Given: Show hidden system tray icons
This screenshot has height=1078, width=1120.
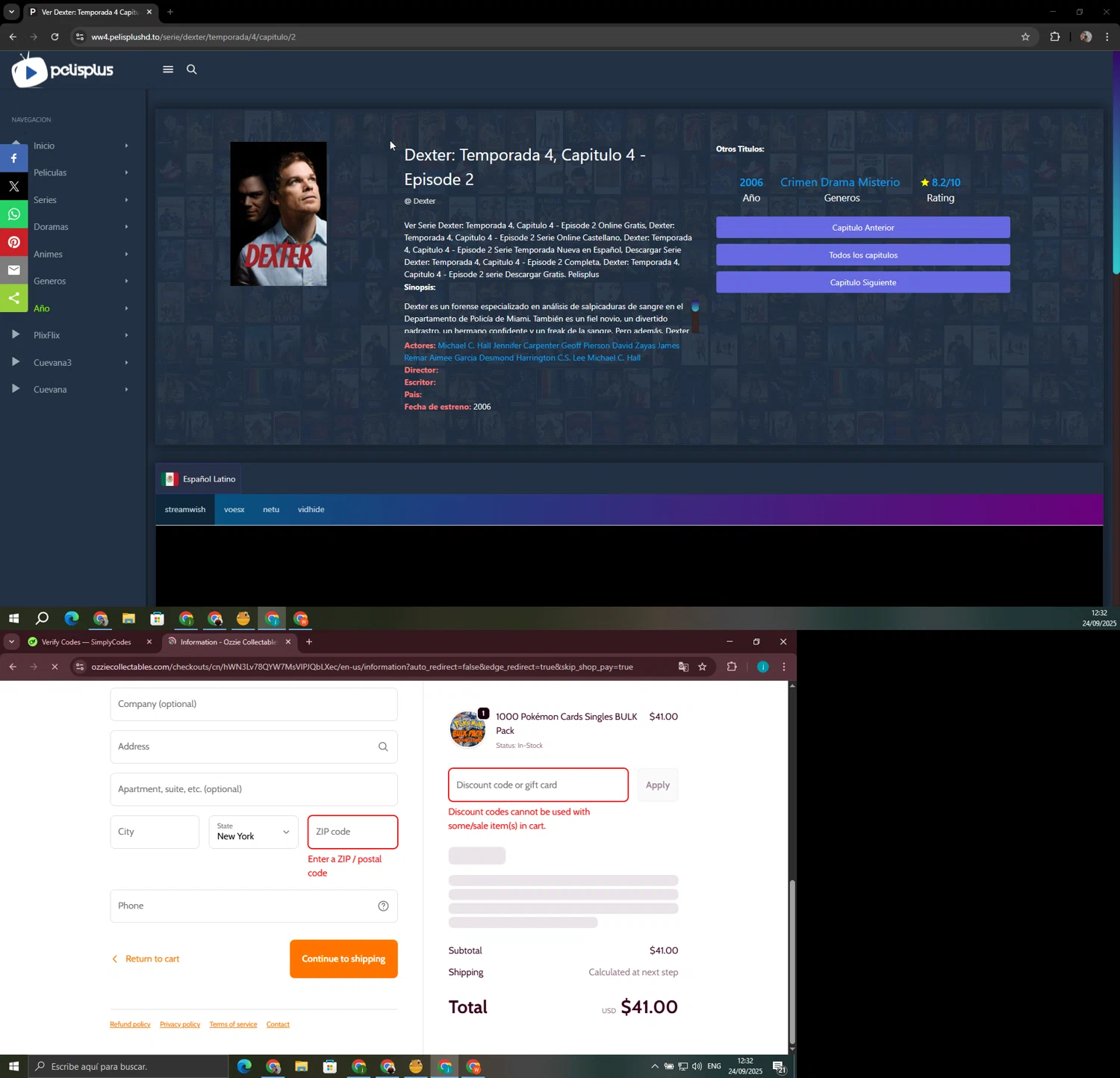Looking at the screenshot, I should [x=654, y=1067].
